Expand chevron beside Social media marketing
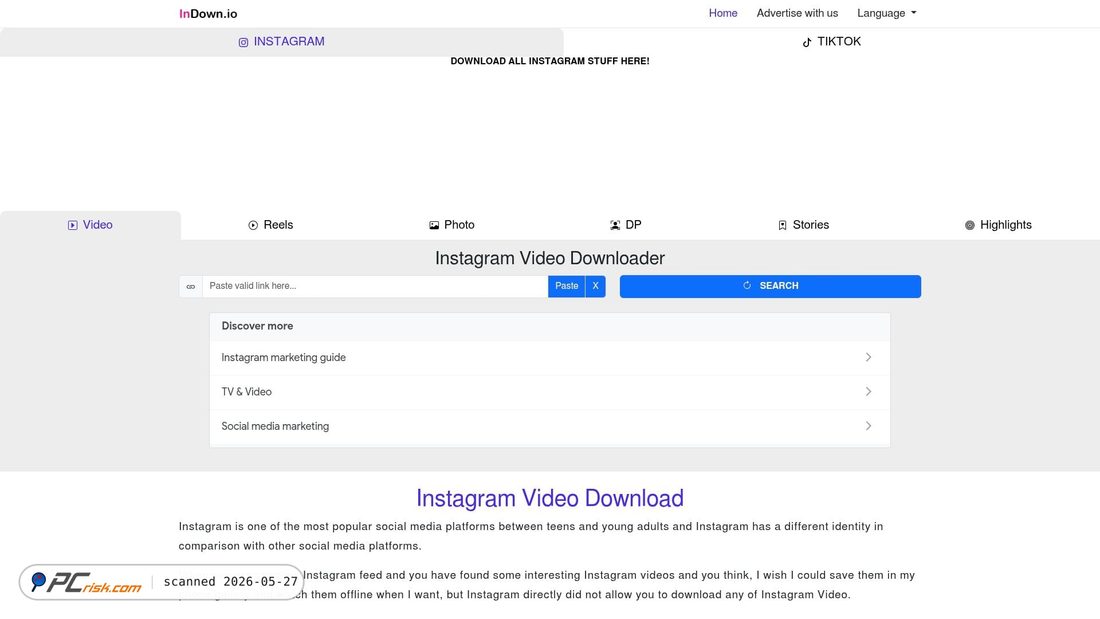Image resolution: width=1100 pixels, height=619 pixels. click(x=868, y=426)
